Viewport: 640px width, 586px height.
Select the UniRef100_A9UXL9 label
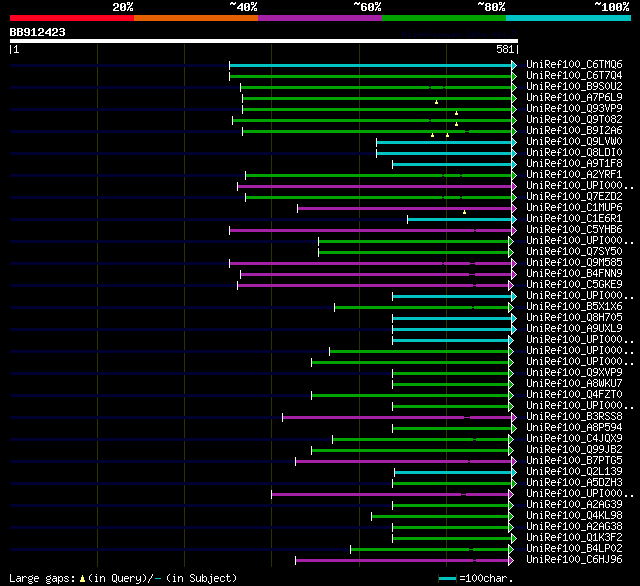point(574,329)
